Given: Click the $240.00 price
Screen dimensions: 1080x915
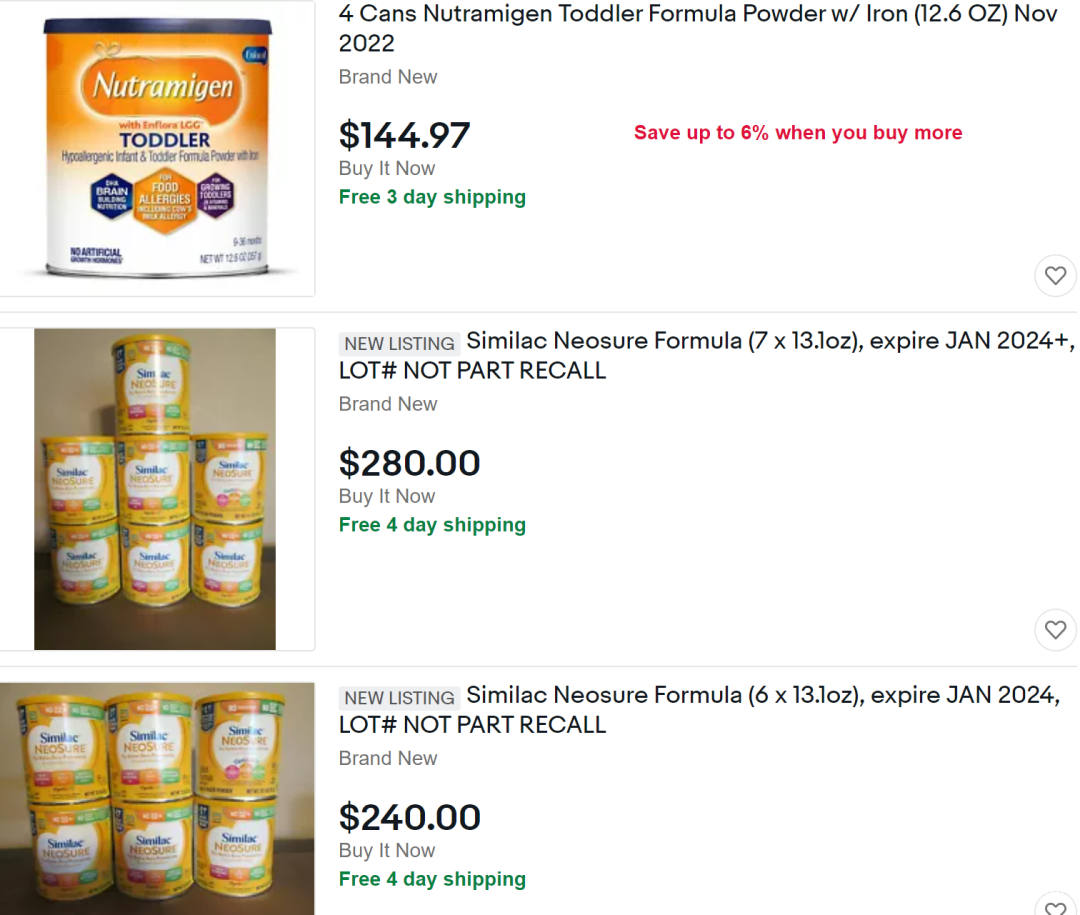Looking at the screenshot, I should tap(409, 817).
